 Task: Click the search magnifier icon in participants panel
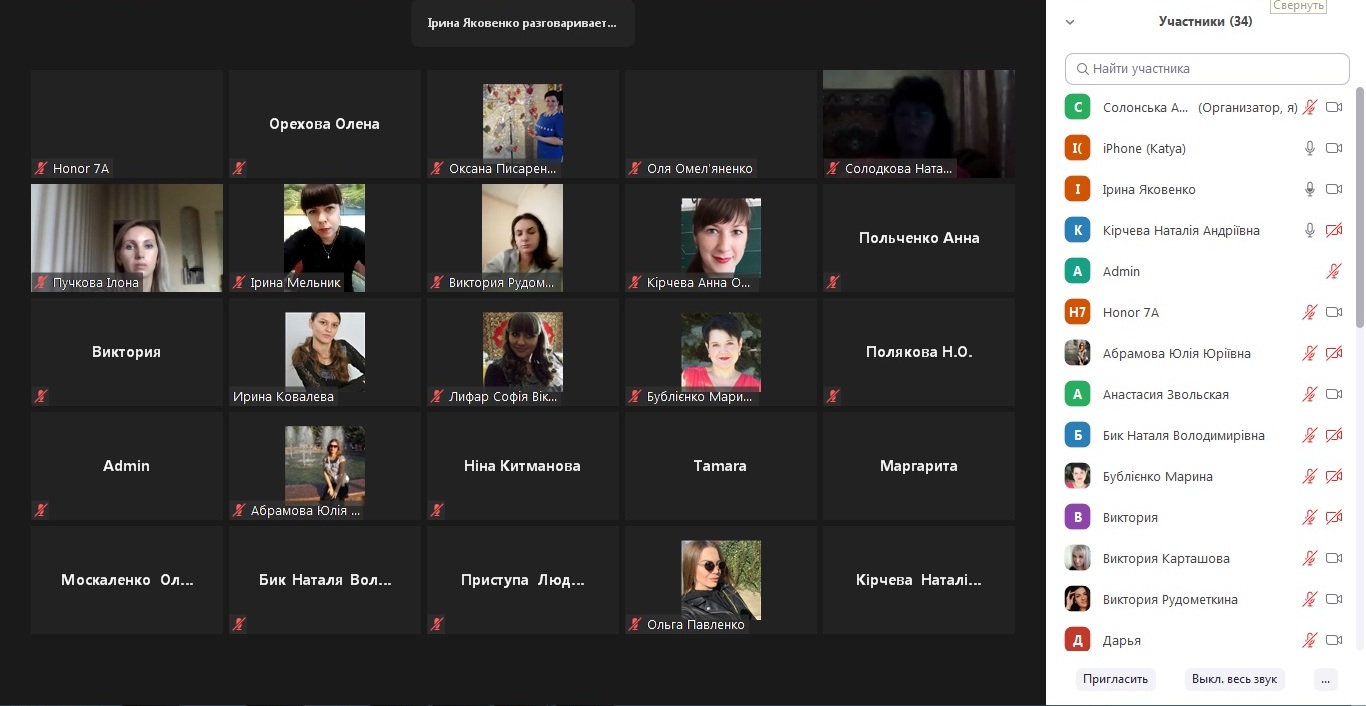1082,69
